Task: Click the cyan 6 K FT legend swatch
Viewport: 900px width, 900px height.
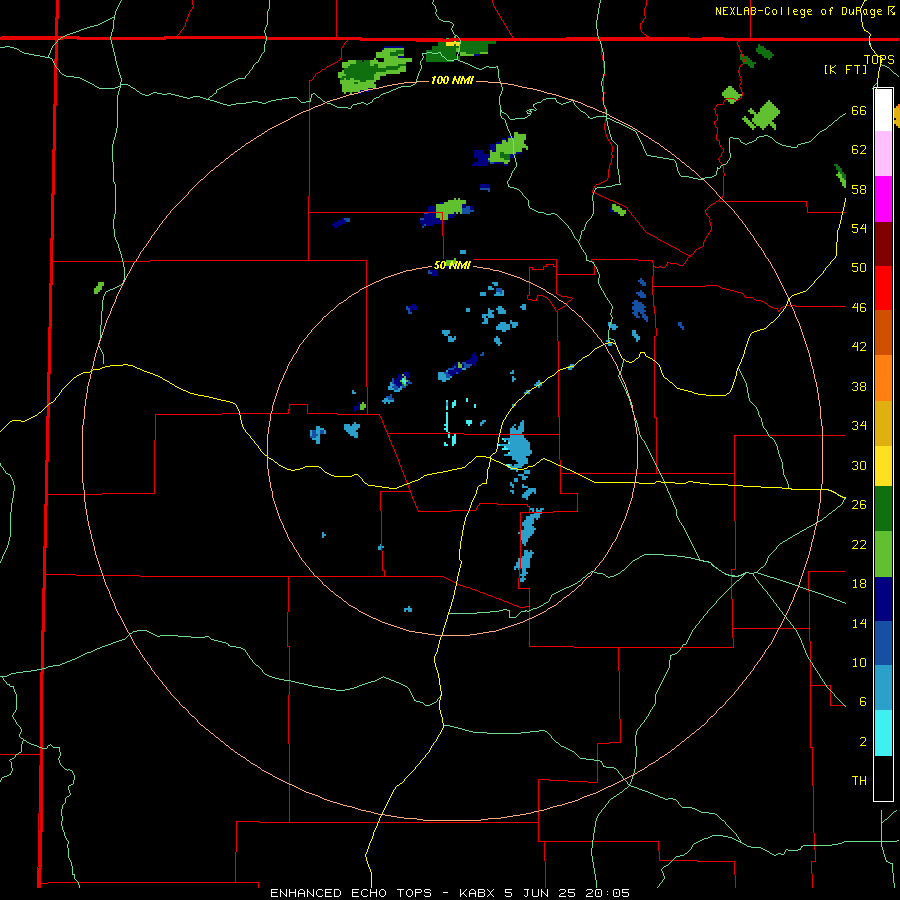Action: tap(883, 733)
